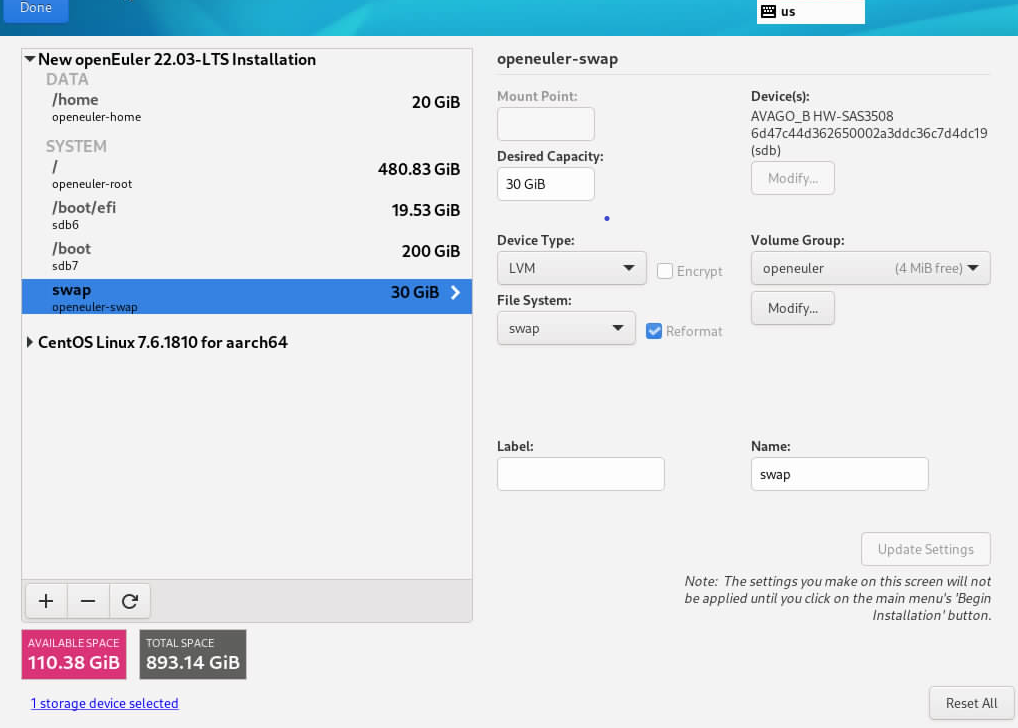
Task: Select the /home openeuler-home partition
Action: pos(247,107)
